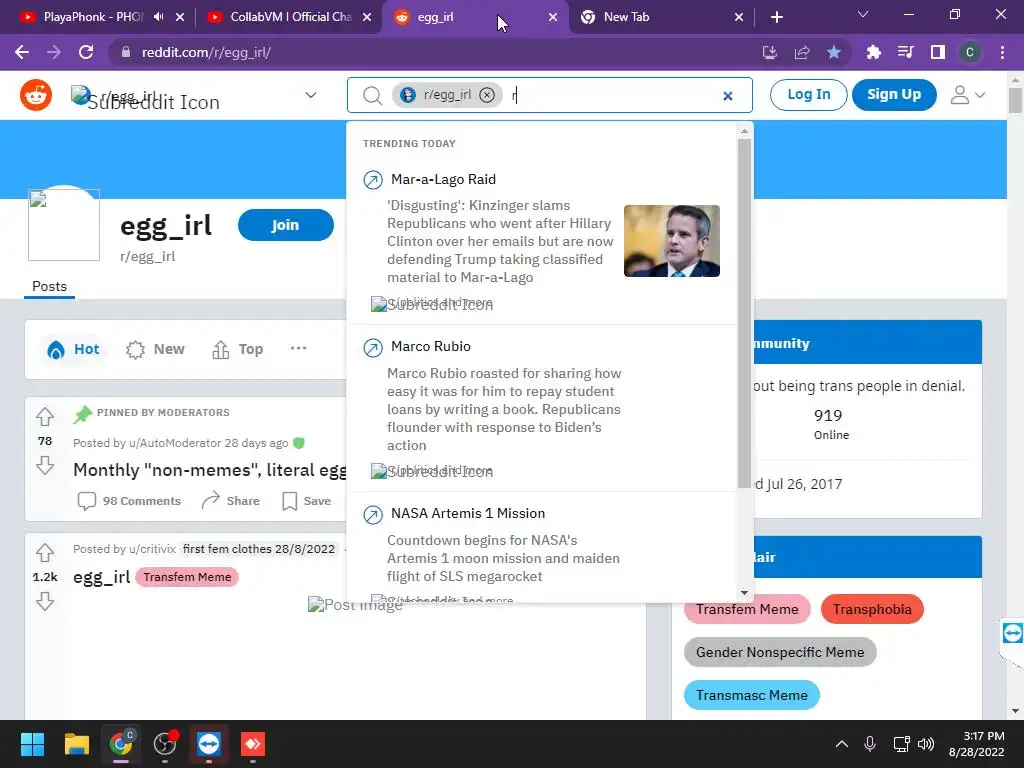Sort posts by Top

(238, 349)
